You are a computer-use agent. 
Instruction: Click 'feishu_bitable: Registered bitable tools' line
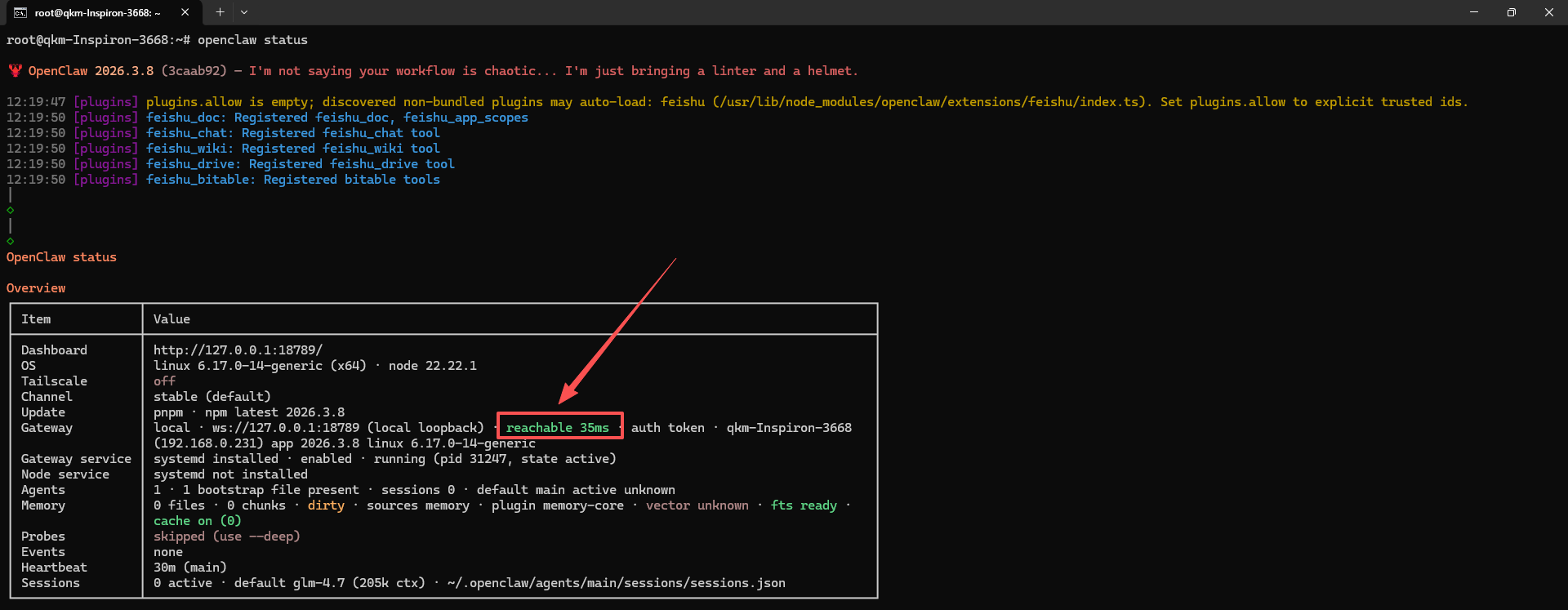293,180
